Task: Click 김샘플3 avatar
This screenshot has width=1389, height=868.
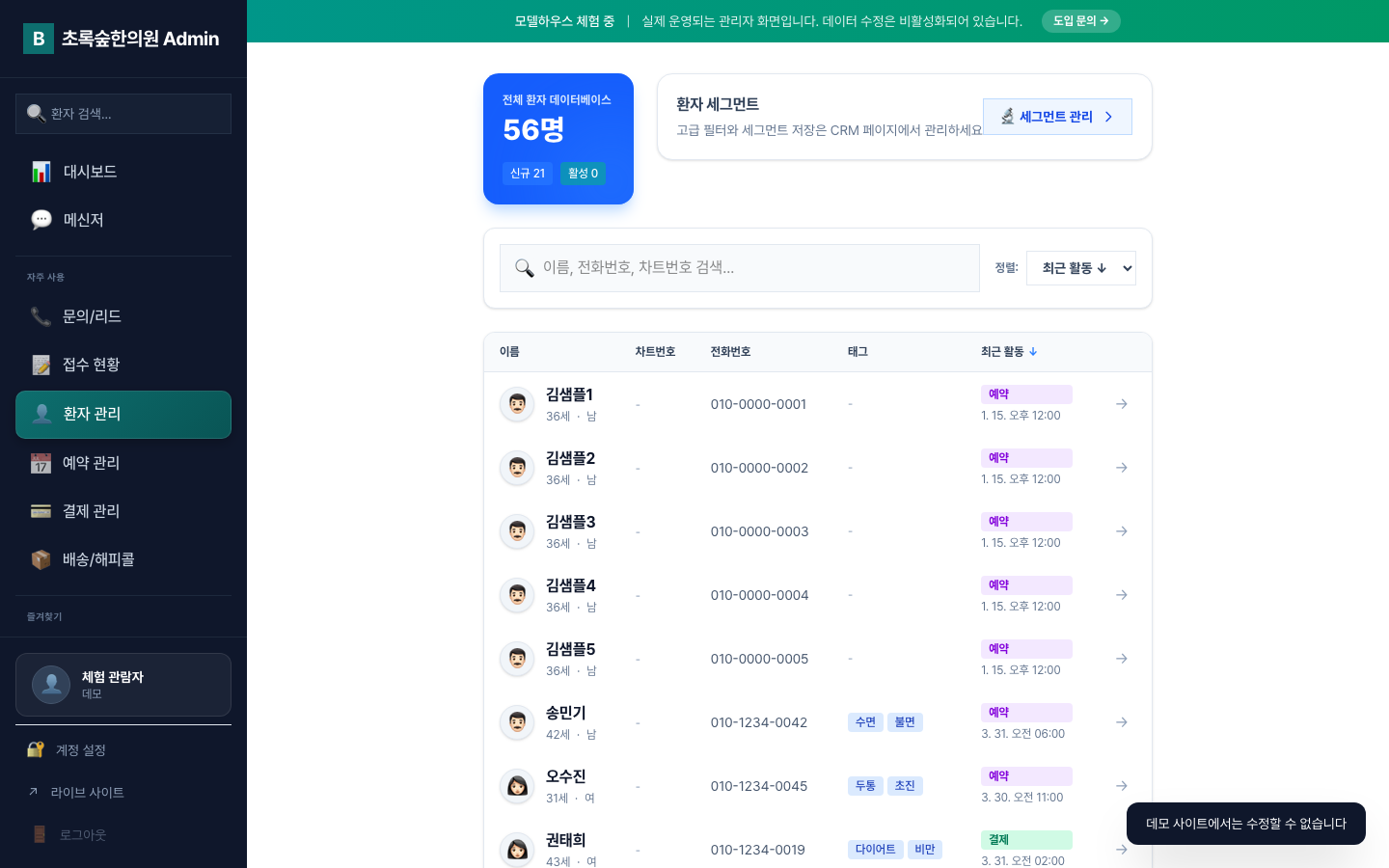Action: (x=517, y=531)
